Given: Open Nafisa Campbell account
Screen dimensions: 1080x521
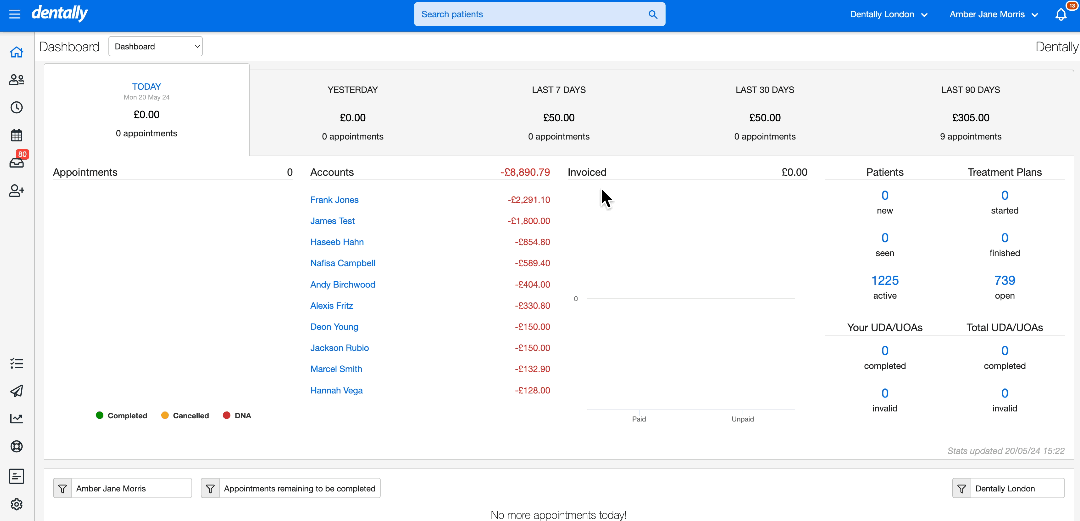Looking at the screenshot, I should (342, 263).
